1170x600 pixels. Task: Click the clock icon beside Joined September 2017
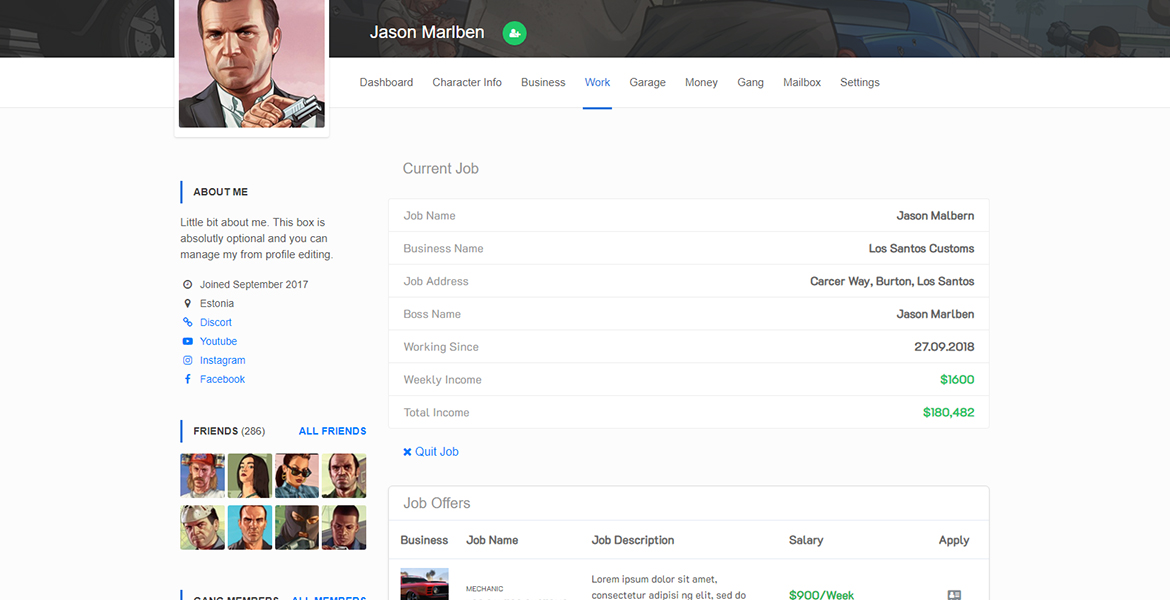(187, 284)
